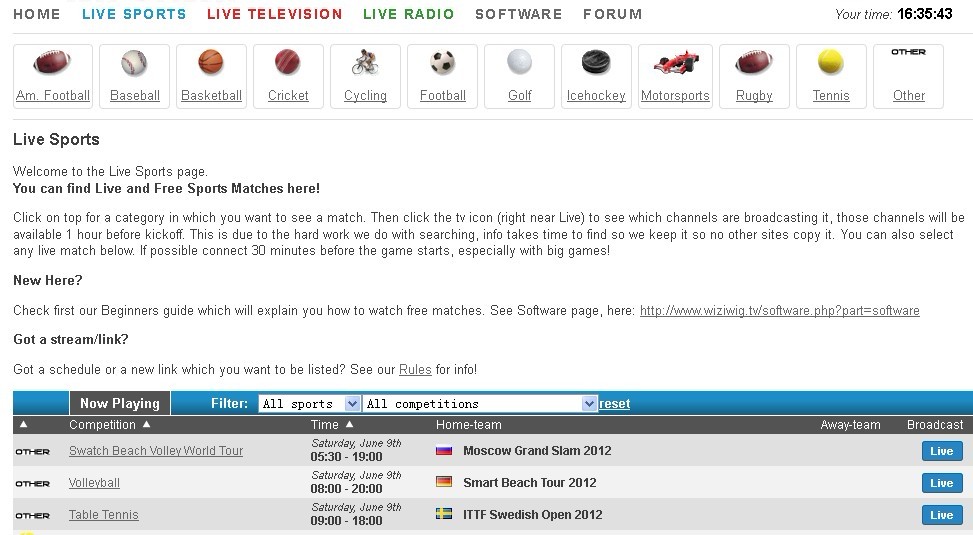The width and height of the screenshot is (973, 535).
Task: Click Live button for Smart Beach Tour 2012
Action: point(942,483)
